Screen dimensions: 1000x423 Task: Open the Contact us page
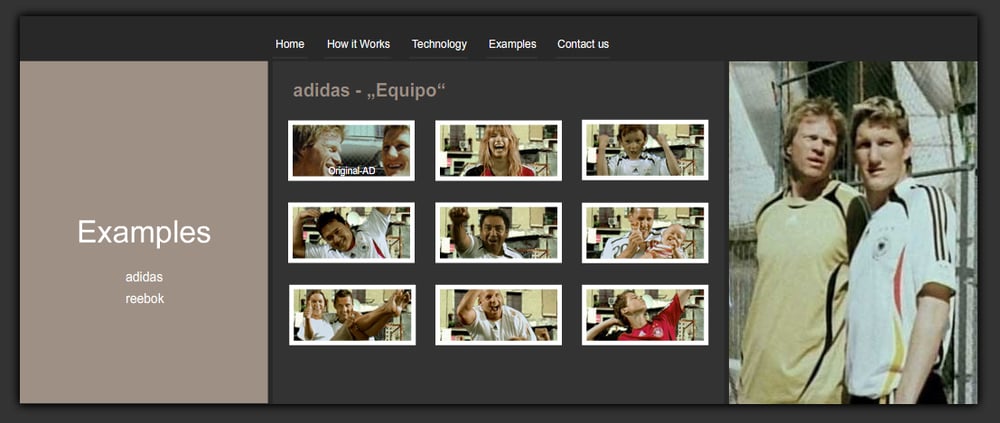[x=583, y=44]
